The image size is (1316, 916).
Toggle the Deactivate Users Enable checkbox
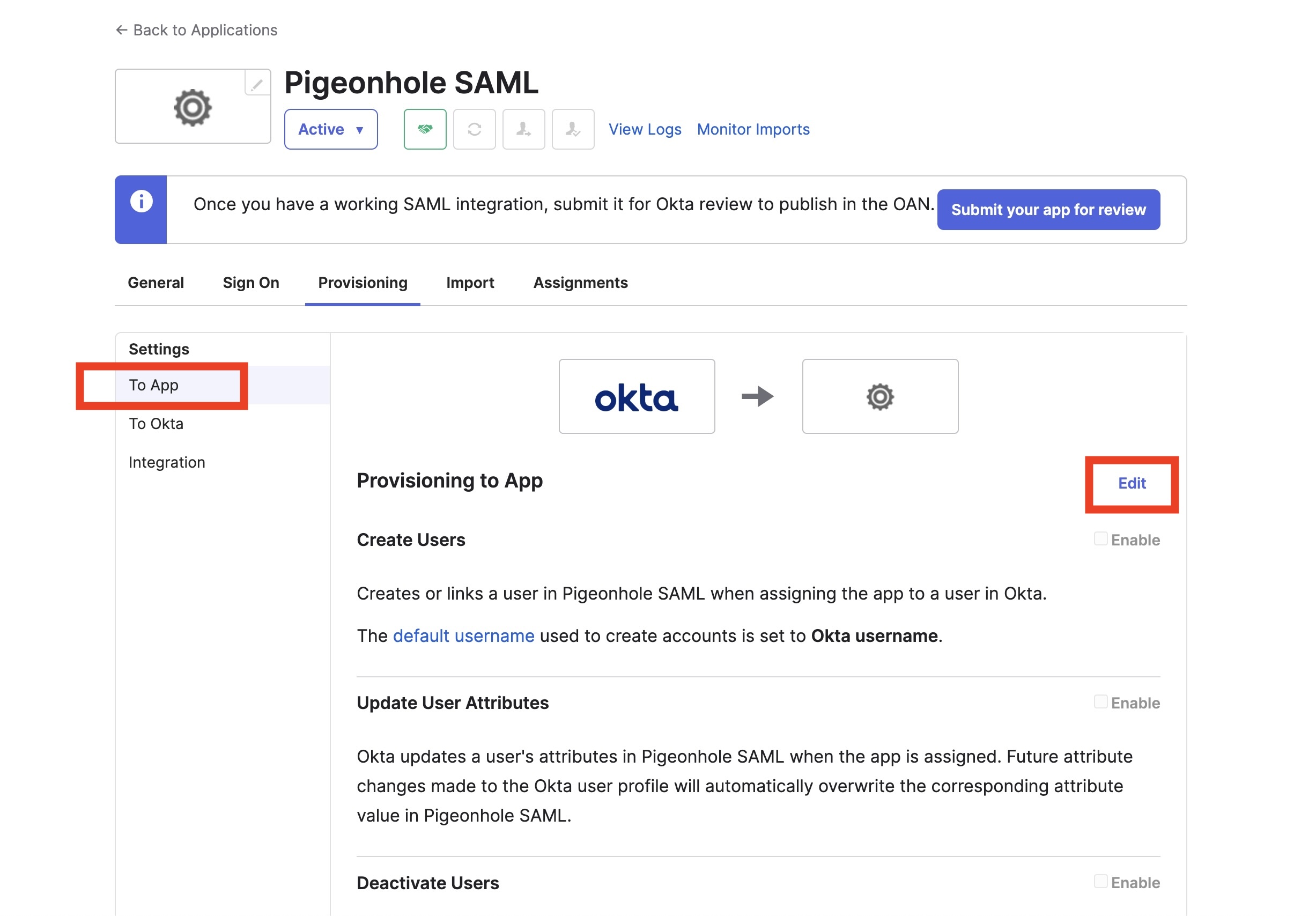pyautogui.click(x=1100, y=882)
